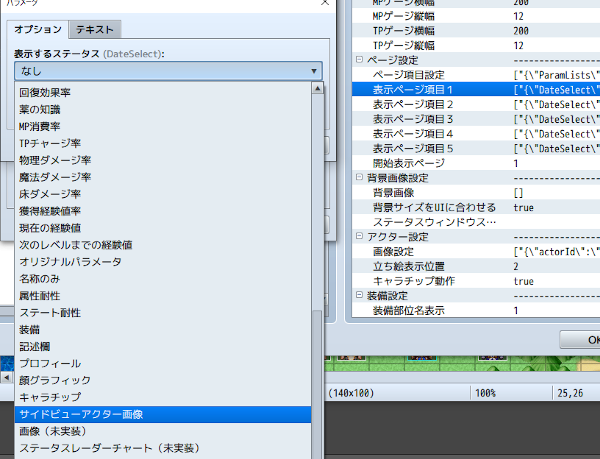Choose プロフィール from the list
This screenshot has height=459, width=600.
[x=163, y=363]
